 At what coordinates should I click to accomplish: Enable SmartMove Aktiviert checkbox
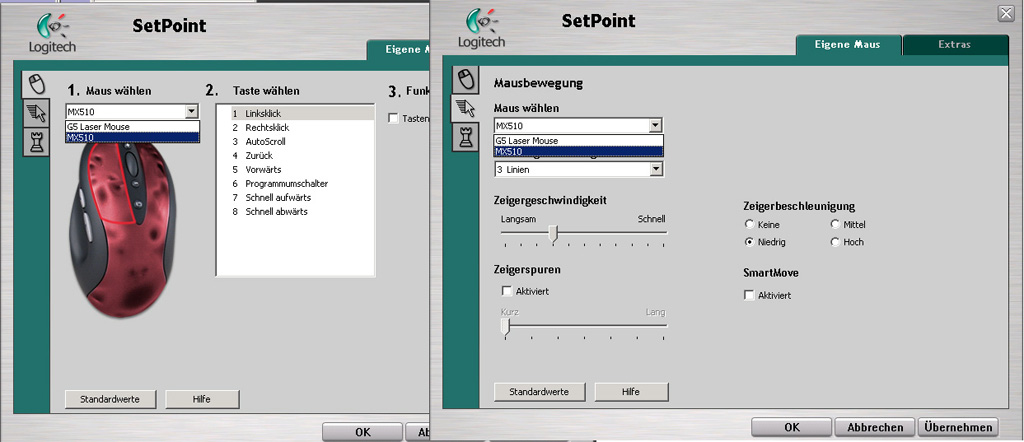[749, 295]
